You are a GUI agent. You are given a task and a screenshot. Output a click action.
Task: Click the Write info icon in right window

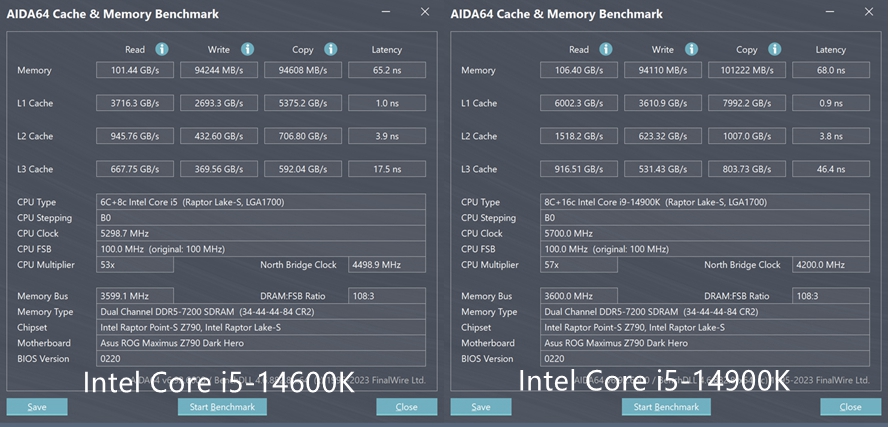pos(691,49)
